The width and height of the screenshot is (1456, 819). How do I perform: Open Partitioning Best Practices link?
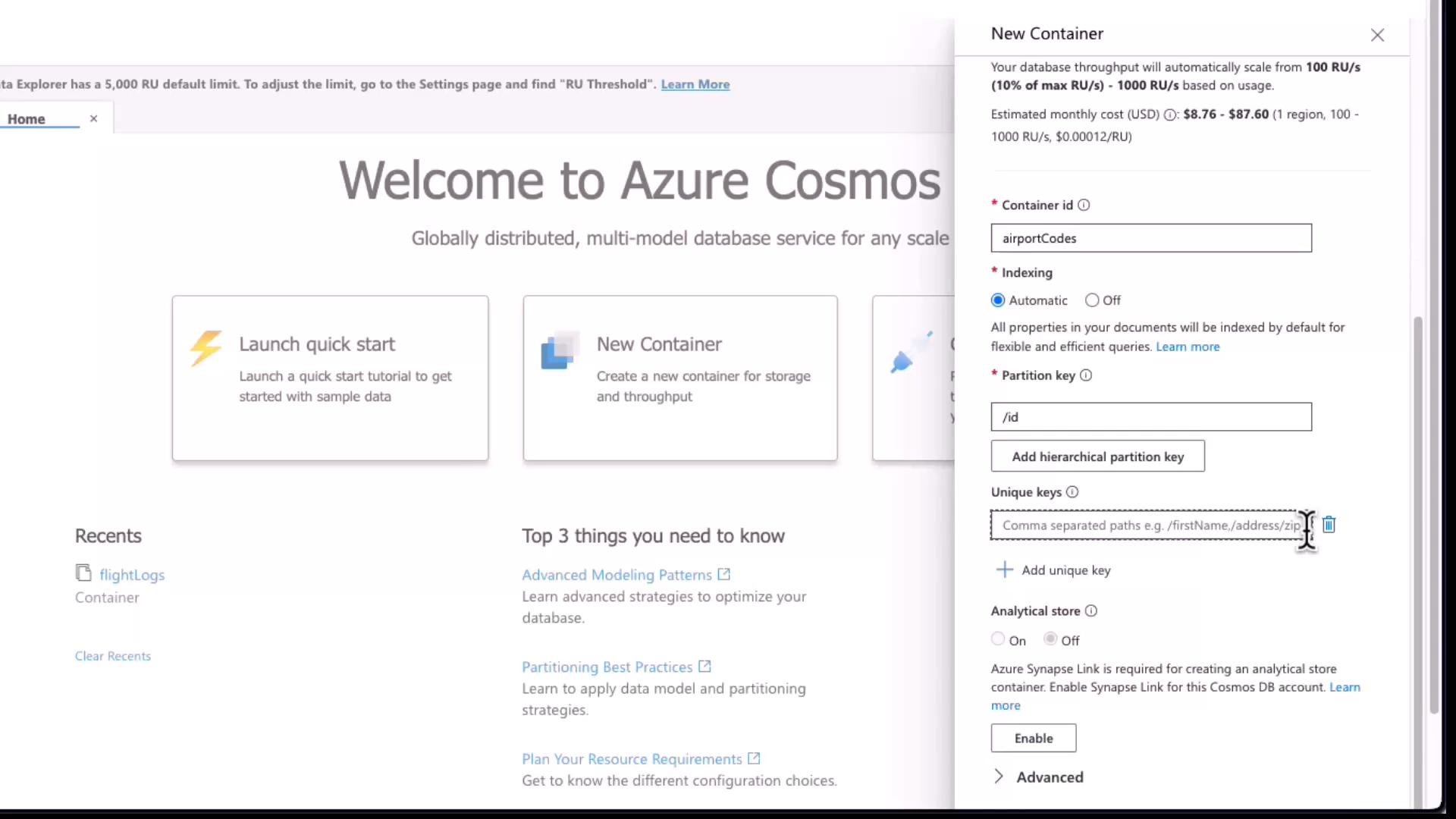607,667
